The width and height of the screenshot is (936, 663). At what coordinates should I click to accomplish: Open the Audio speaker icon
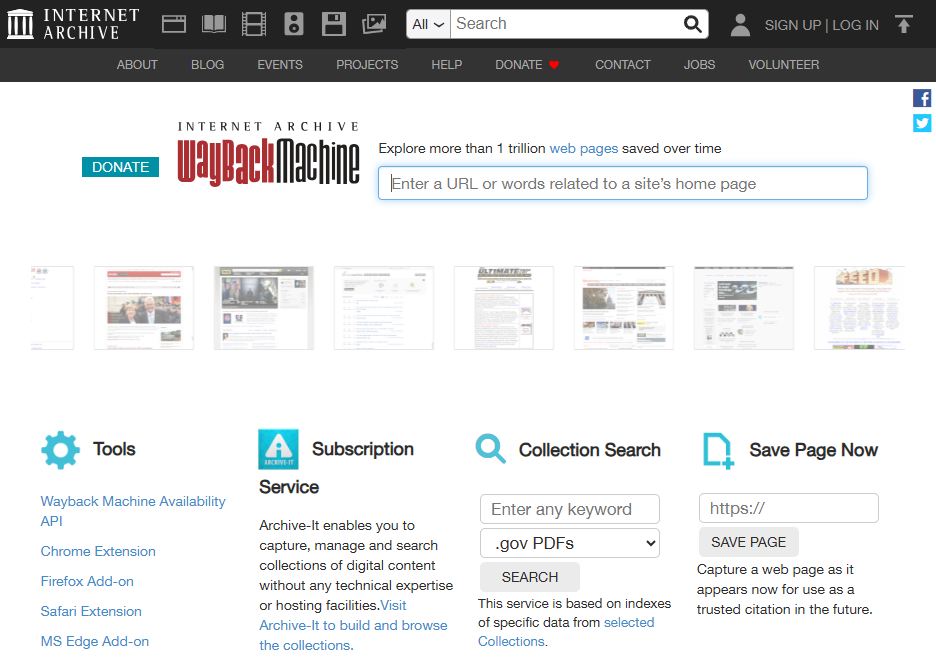click(x=294, y=24)
